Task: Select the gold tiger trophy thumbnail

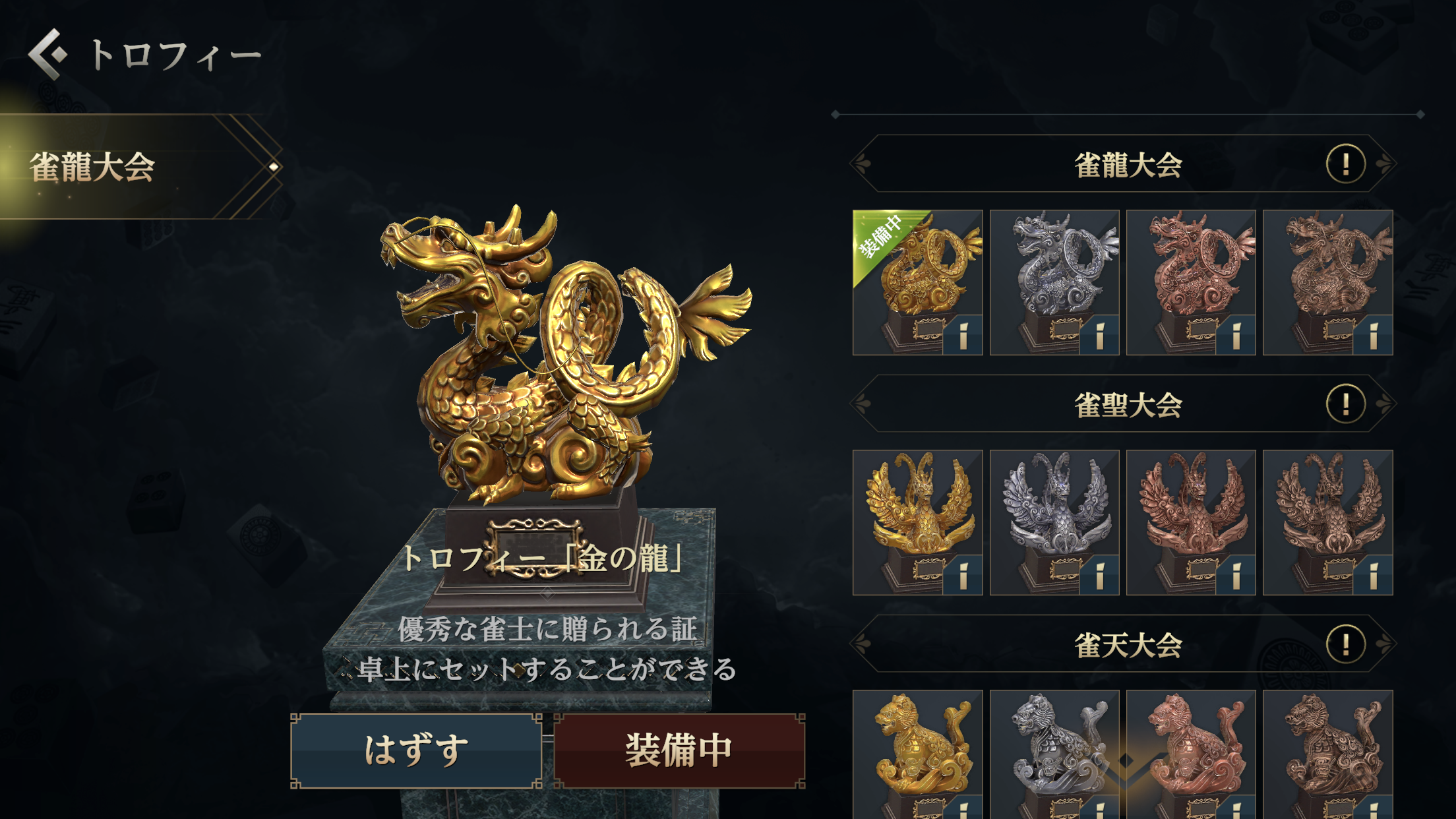Action: [x=918, y=754]
